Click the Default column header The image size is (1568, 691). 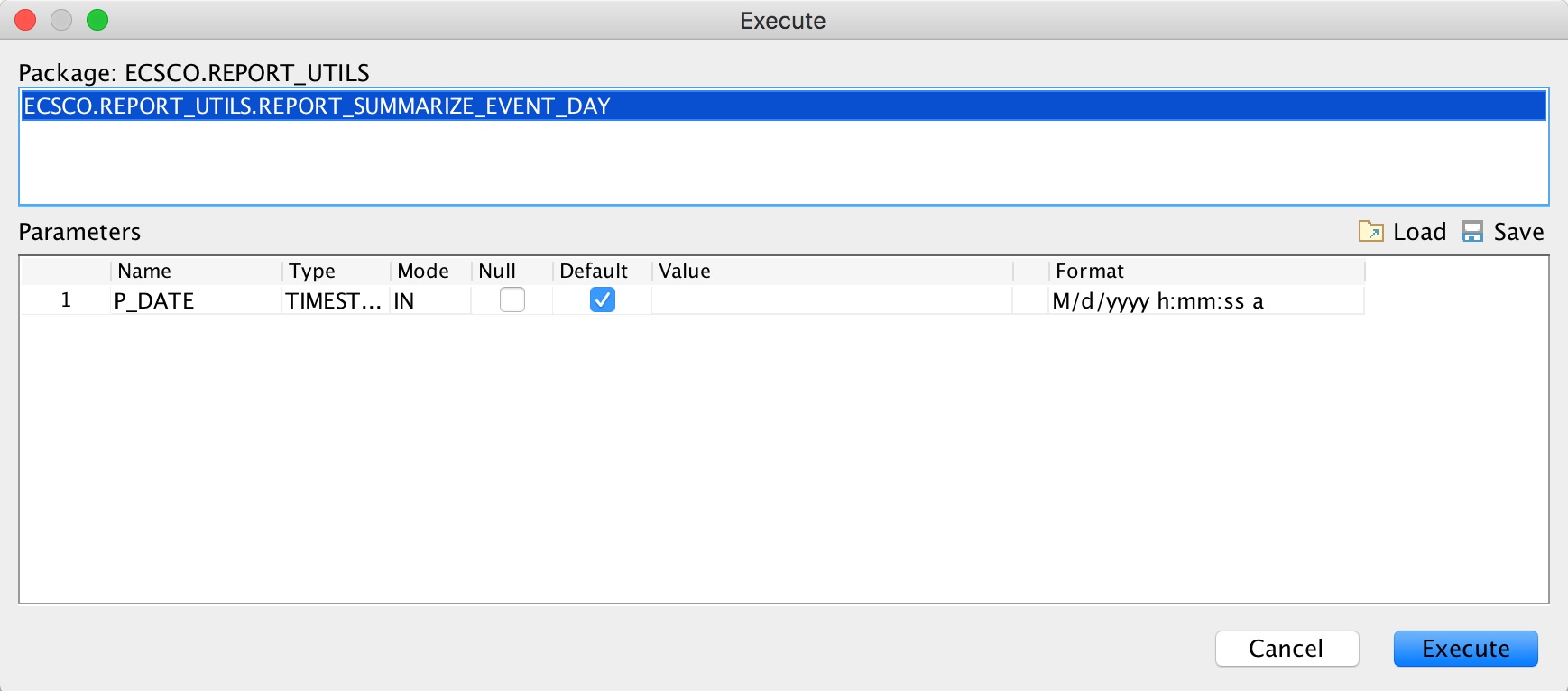click(x=594, y=271)
